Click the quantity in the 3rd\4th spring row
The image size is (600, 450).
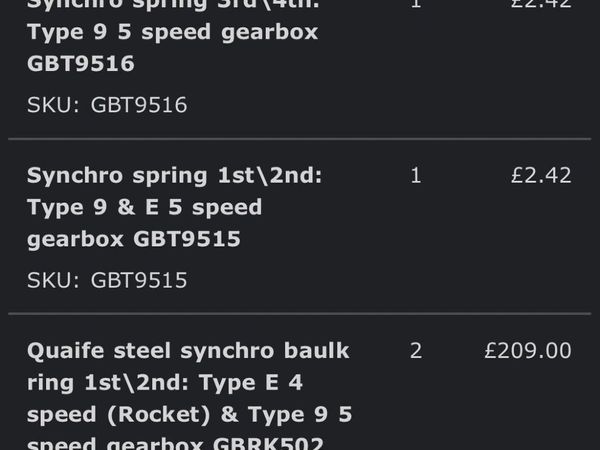(x=416, y=5)
